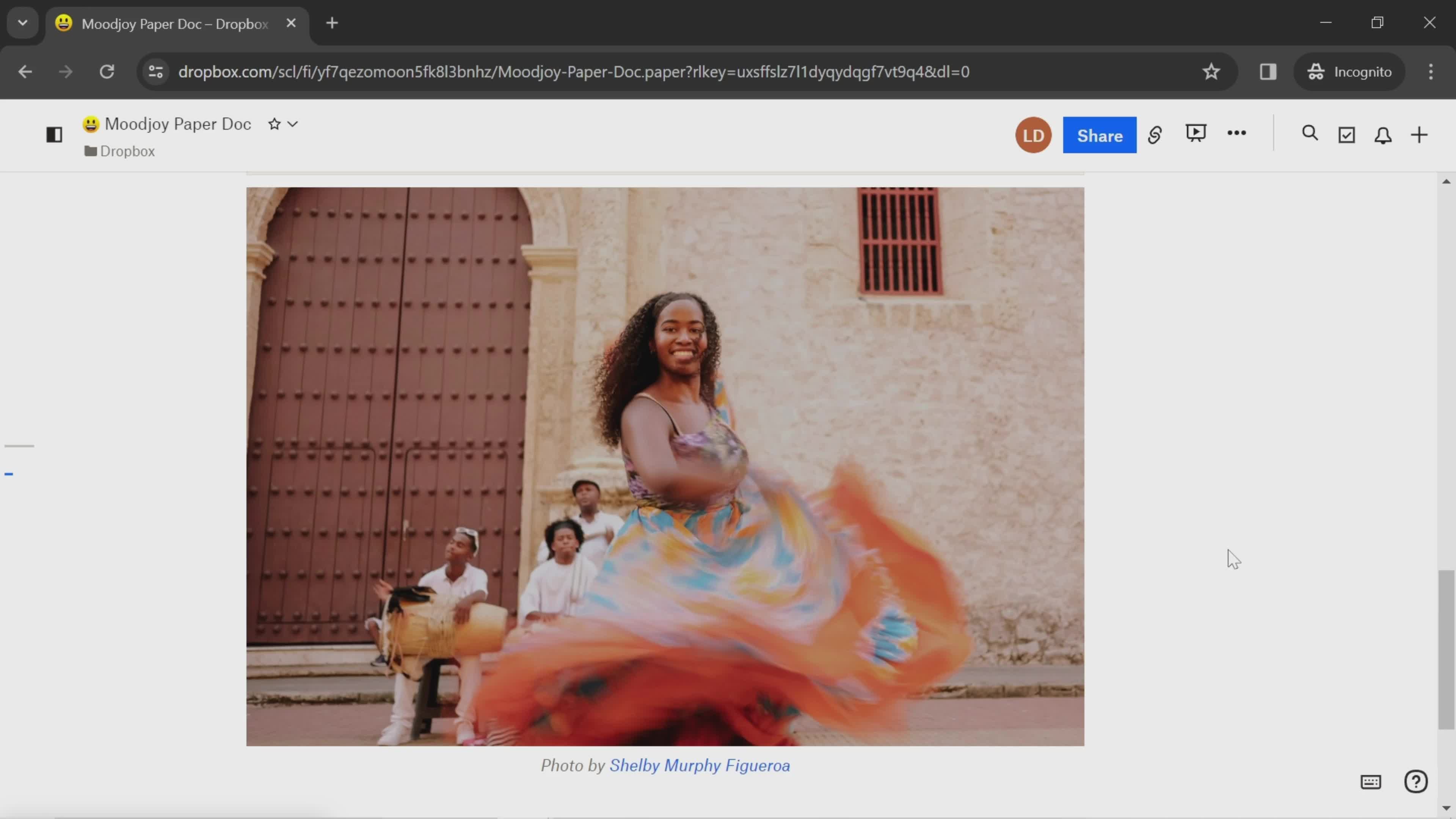Click the 'Photo by' caption text
This screenshot has width=1456, height=819.
click(573, 765)
